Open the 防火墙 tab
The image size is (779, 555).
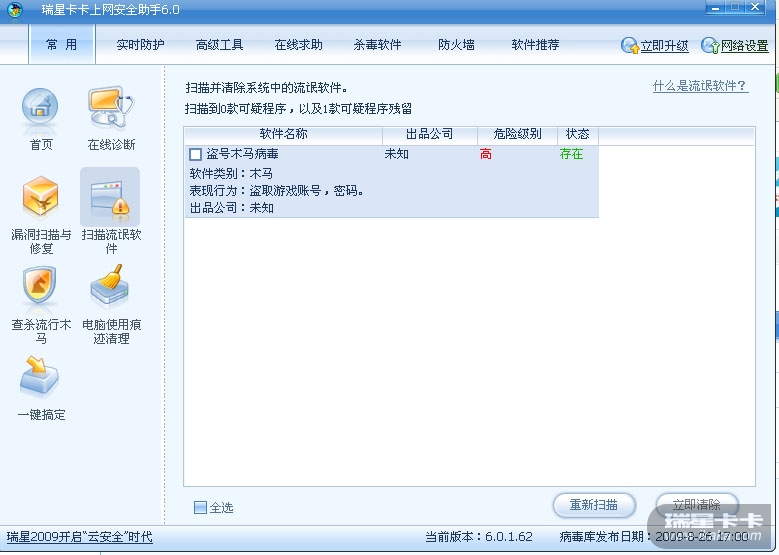click(456, 45)
